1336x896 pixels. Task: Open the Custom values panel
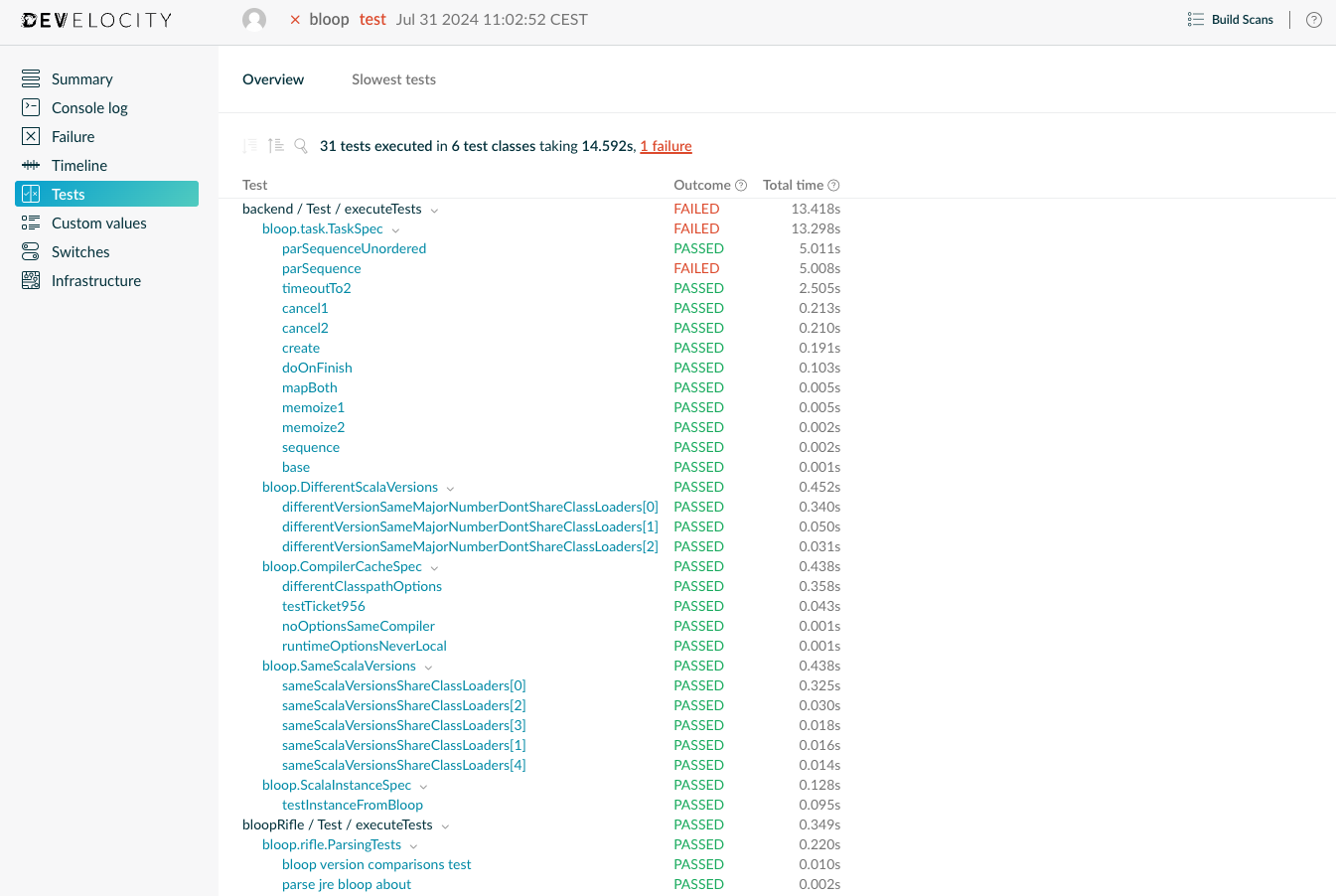point(96,223)
